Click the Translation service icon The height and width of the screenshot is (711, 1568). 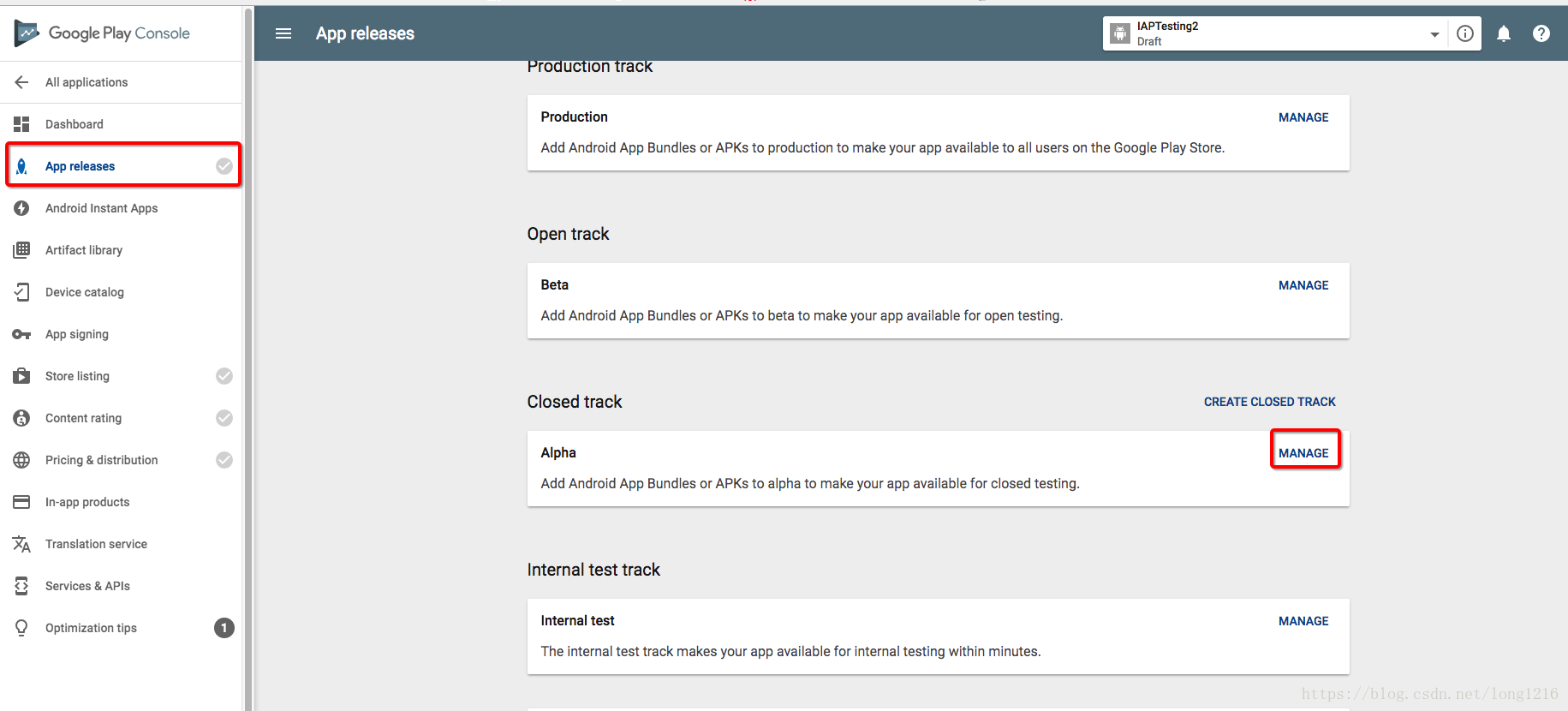coord(21,544)
